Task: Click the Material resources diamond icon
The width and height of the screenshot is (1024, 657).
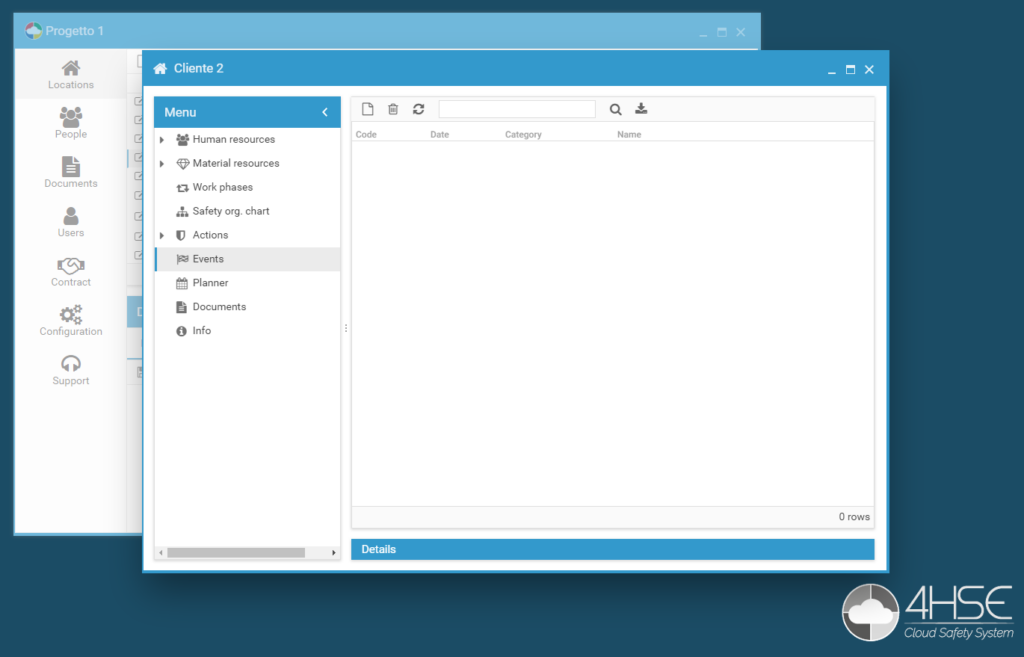Action: (x=182, y=163)
